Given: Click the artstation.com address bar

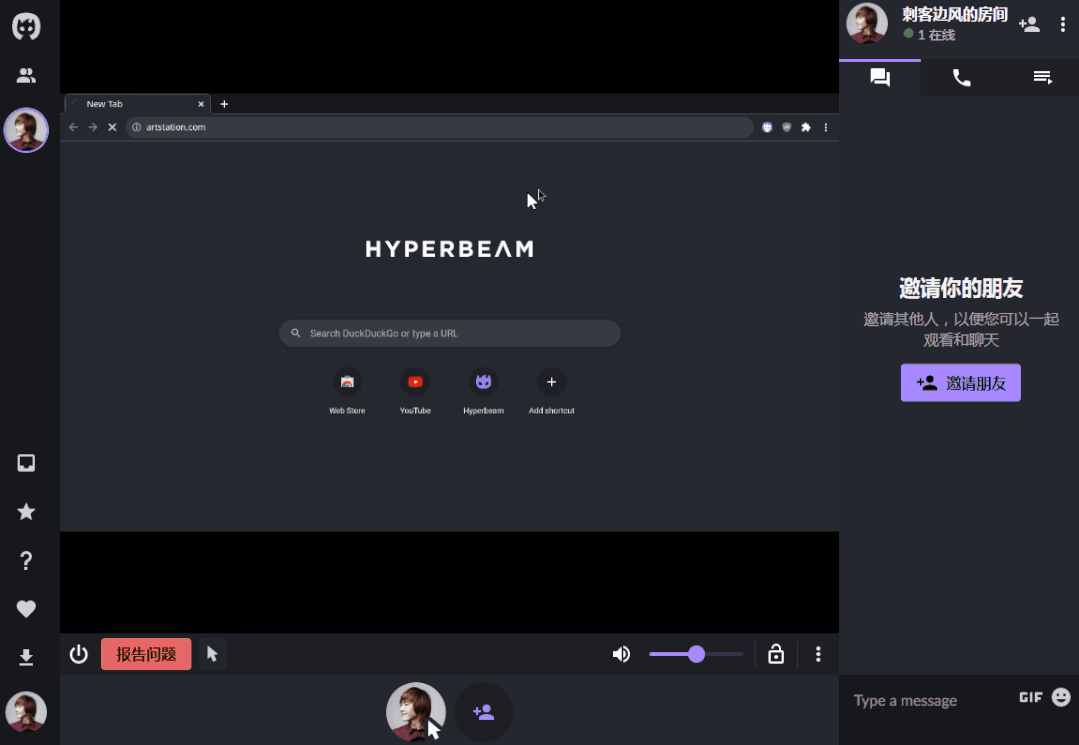Looking at the screenshot, I should (x=439, y=127).
